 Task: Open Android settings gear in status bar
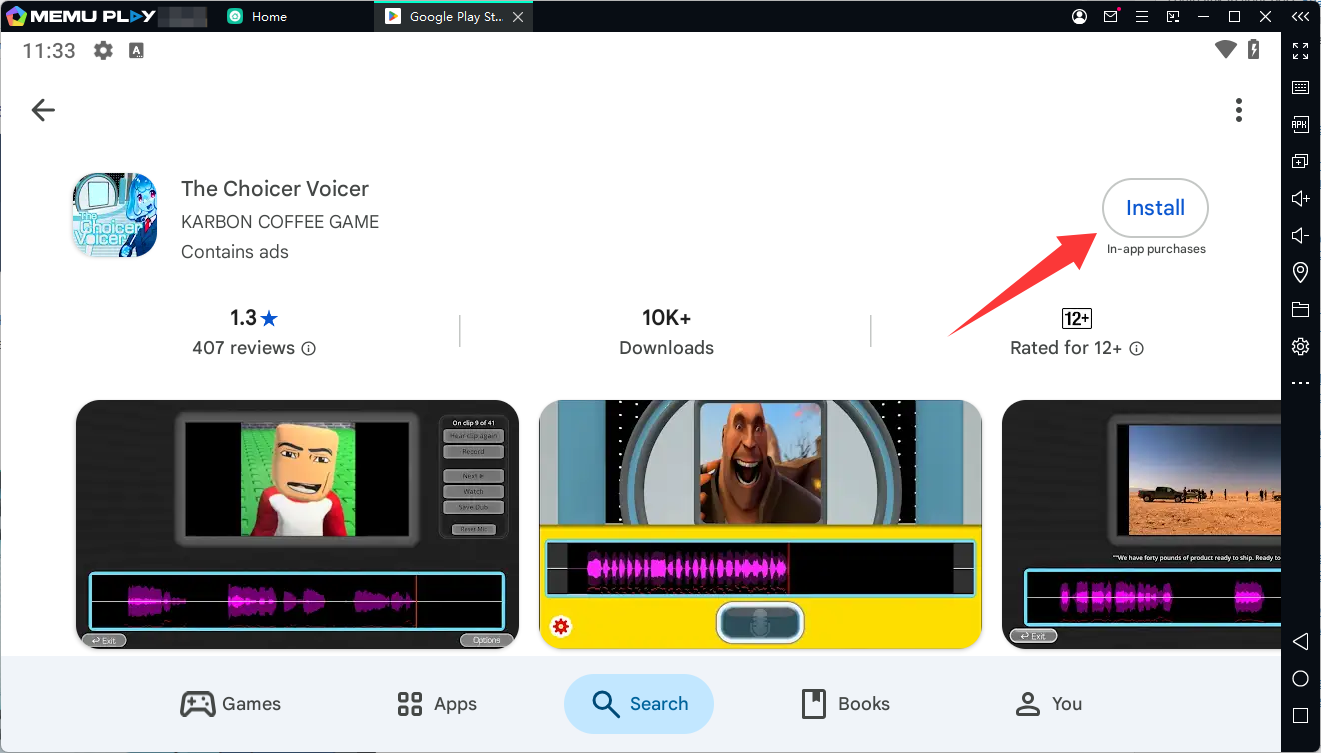click(103, 50)
